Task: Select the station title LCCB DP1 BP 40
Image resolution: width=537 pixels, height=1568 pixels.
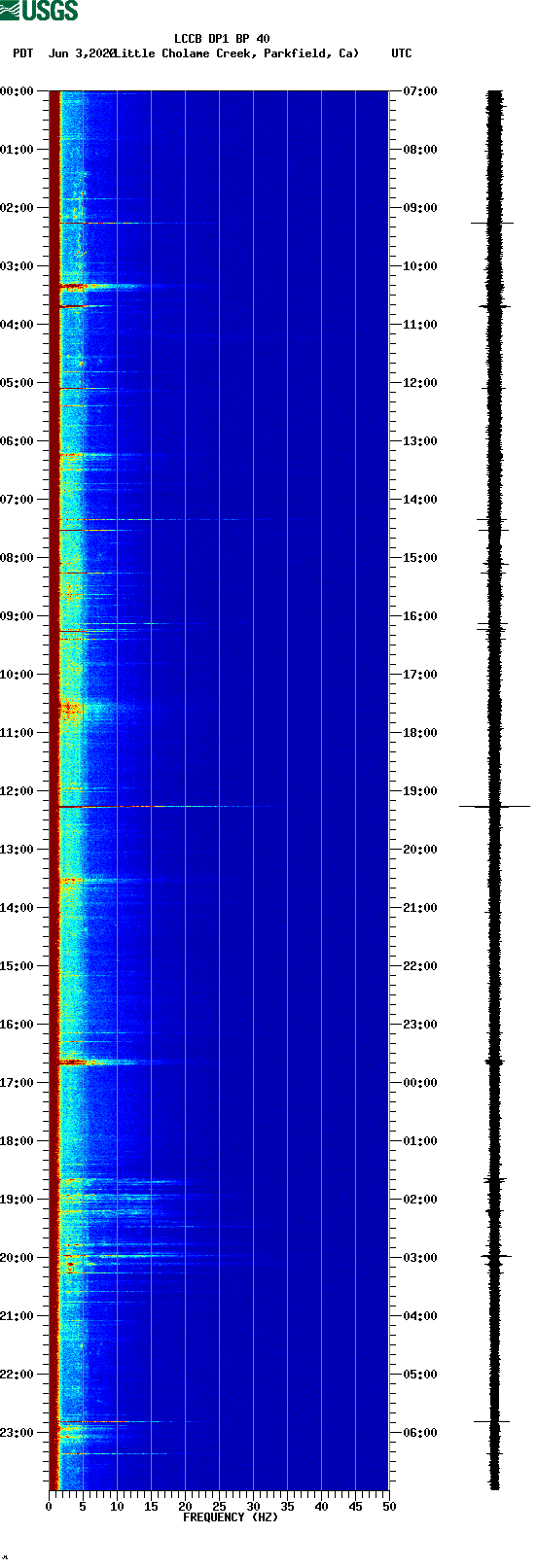Action: (x=222, y=39)
